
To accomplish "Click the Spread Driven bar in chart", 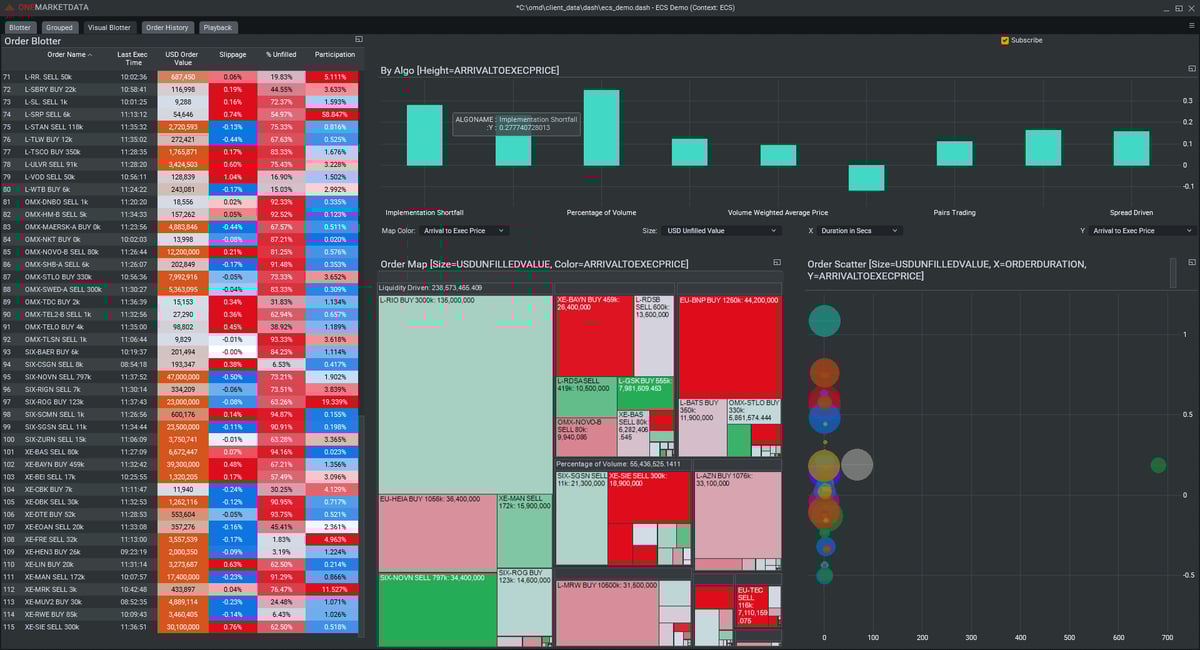I will 1131,148.
